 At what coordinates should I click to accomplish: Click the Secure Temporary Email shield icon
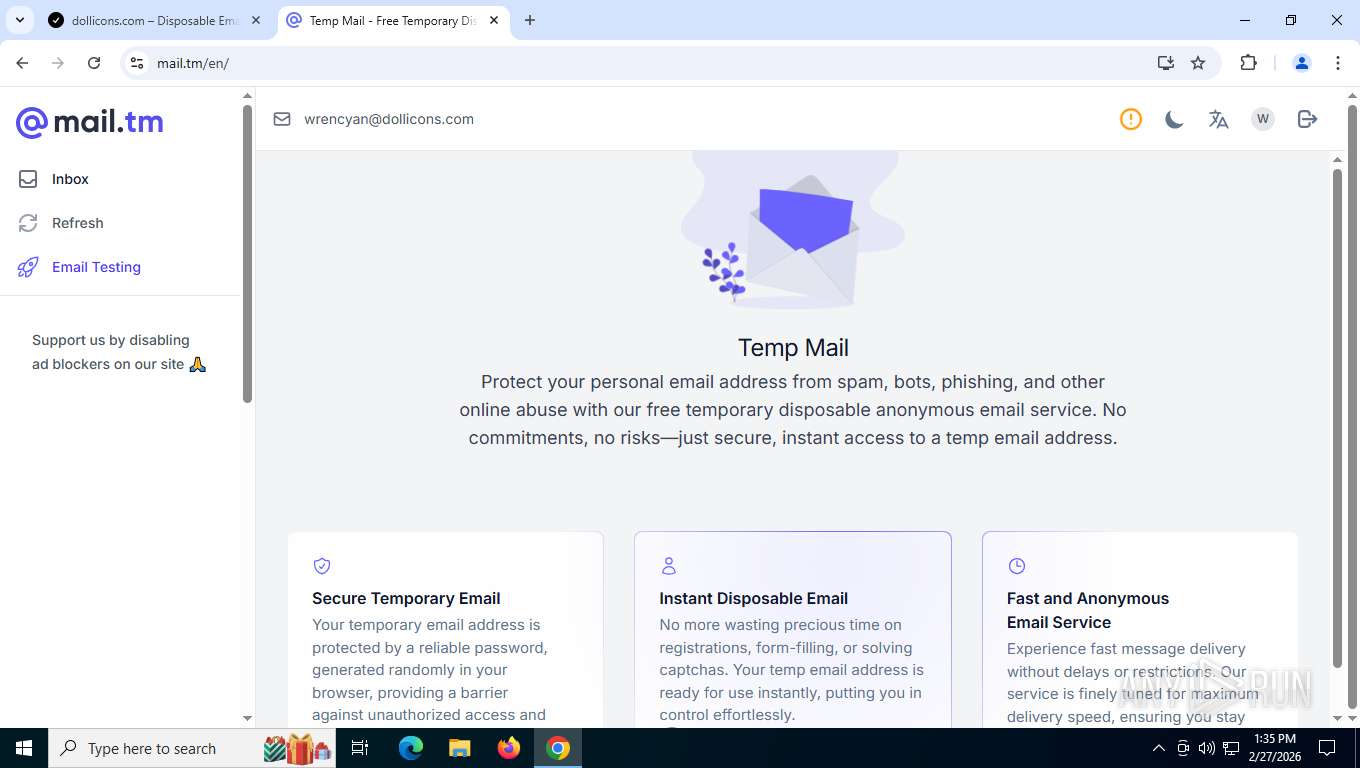coord(322,566)
